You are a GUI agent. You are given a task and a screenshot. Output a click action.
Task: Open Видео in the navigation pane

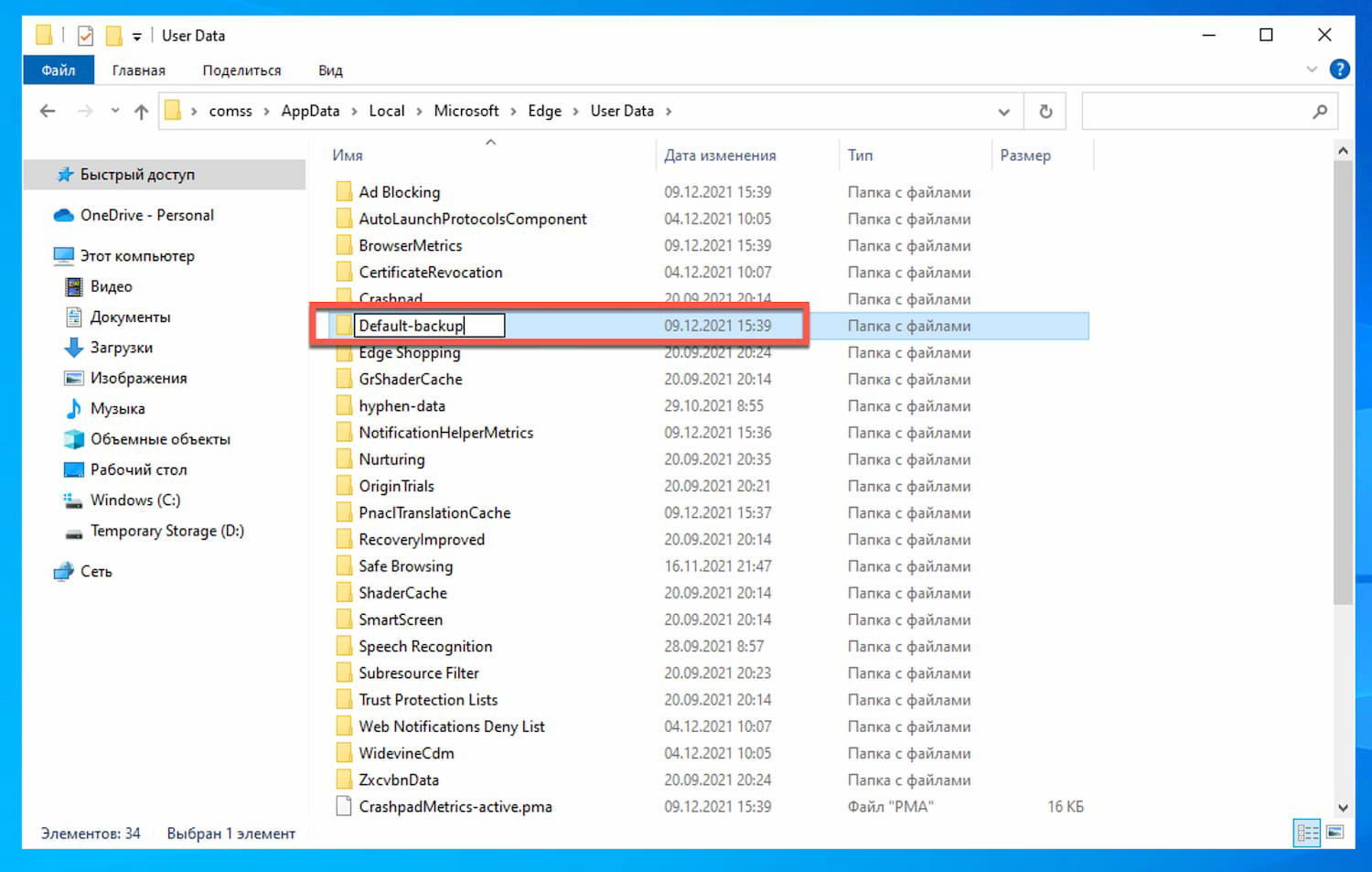pyautogui.click(x=111, y=286)
